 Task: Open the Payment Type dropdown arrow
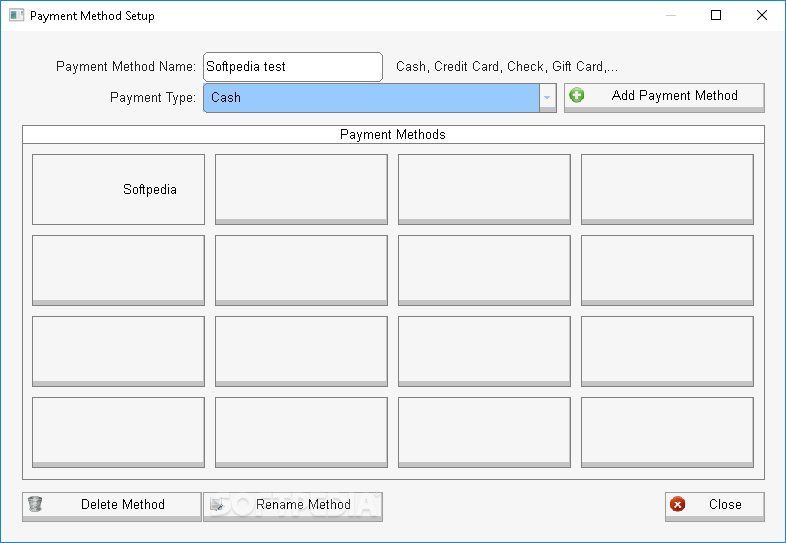[x=547, y=98]
